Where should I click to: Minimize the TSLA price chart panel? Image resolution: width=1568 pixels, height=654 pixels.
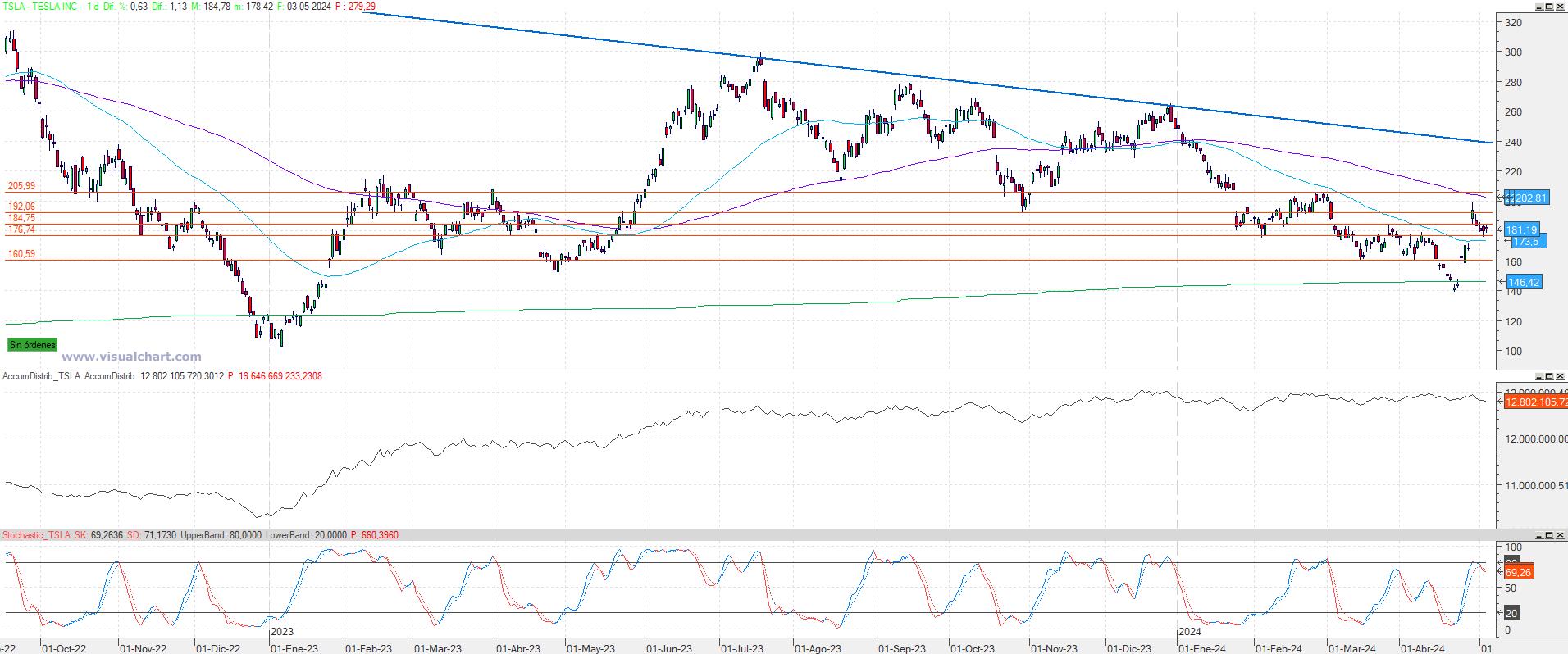(x=1539, y=6)
